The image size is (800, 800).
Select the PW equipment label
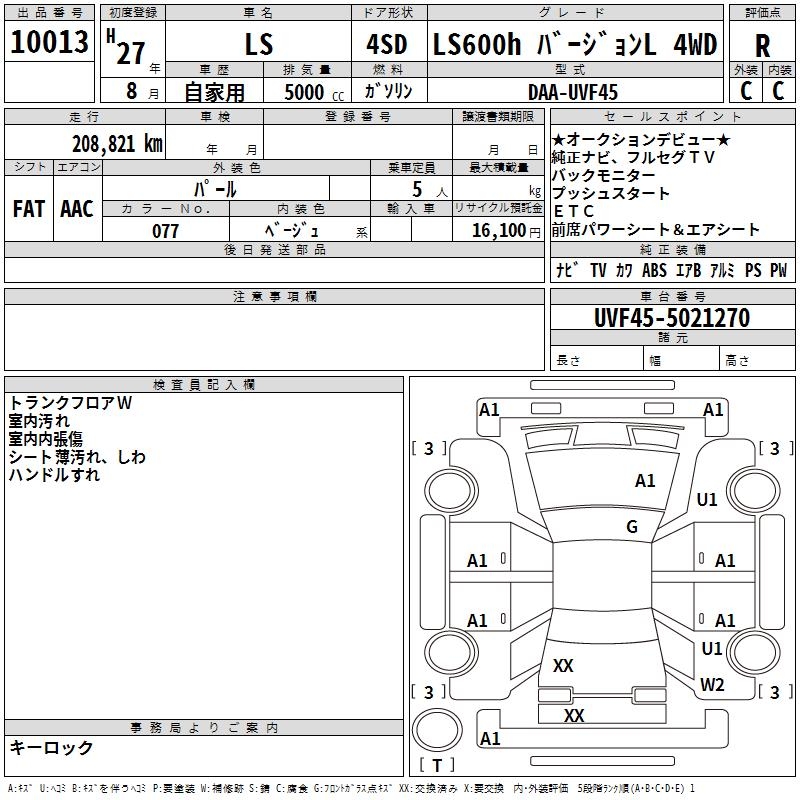click(x=778, y=270)
